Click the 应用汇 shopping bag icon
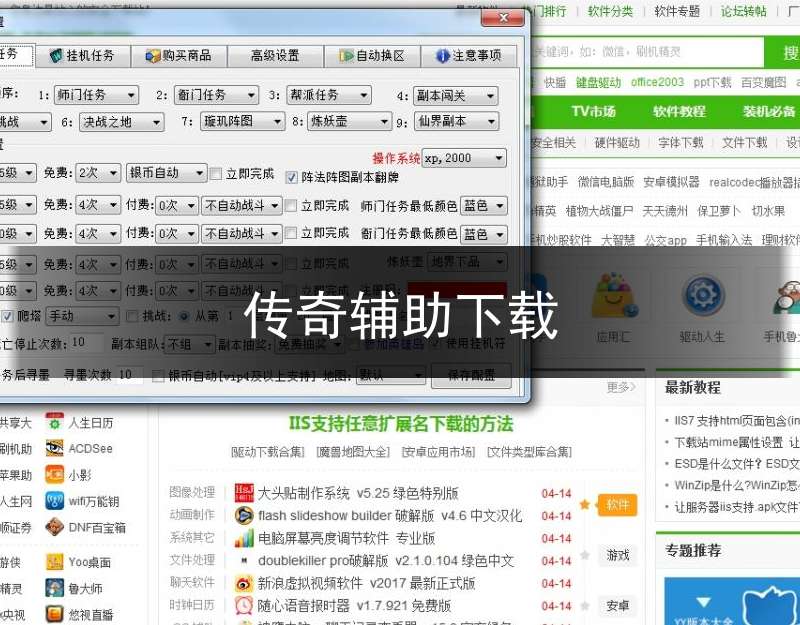Screen dimensions: 800x625 613,295
